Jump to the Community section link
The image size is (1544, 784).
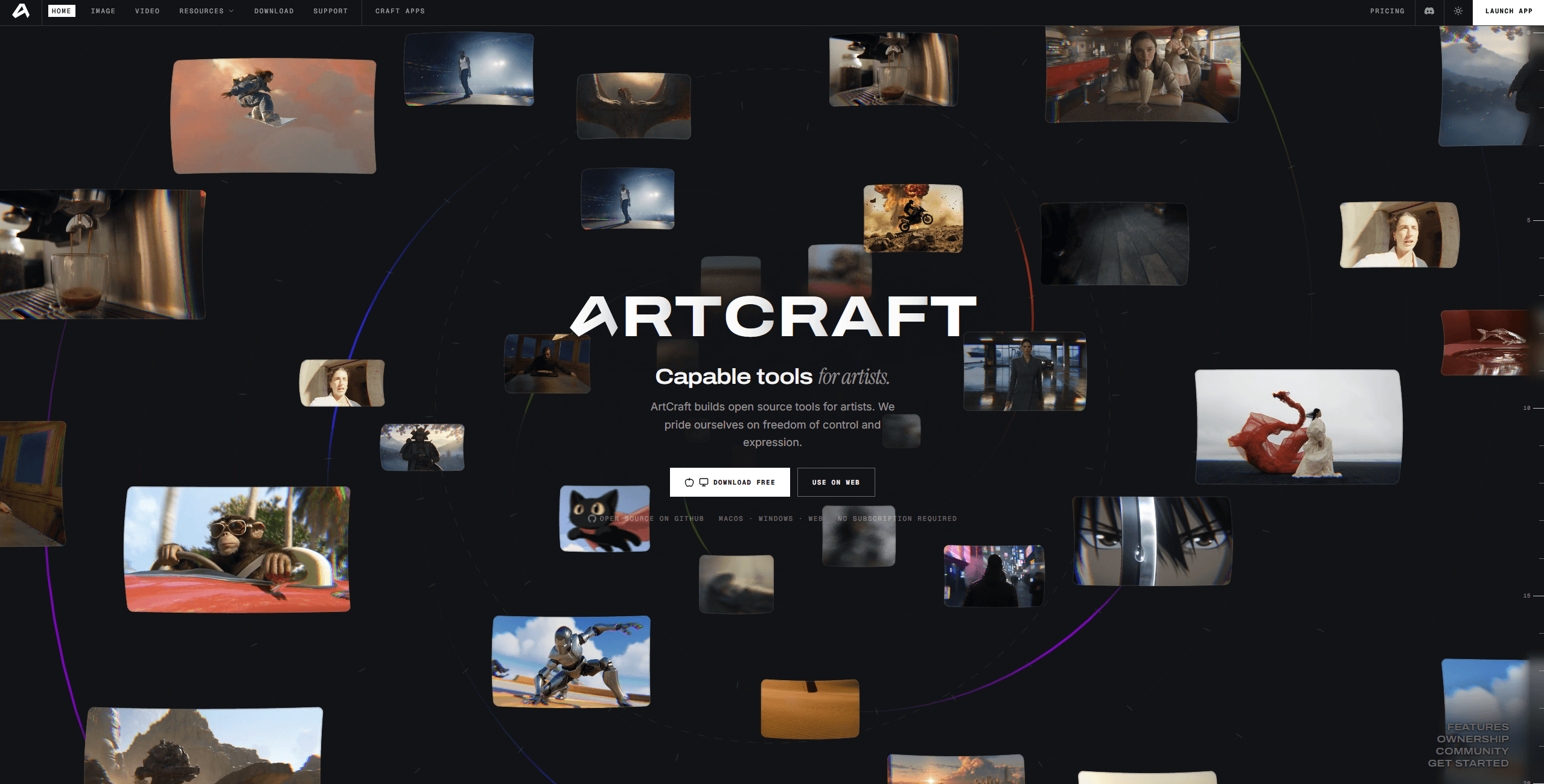coord(1472,751)
